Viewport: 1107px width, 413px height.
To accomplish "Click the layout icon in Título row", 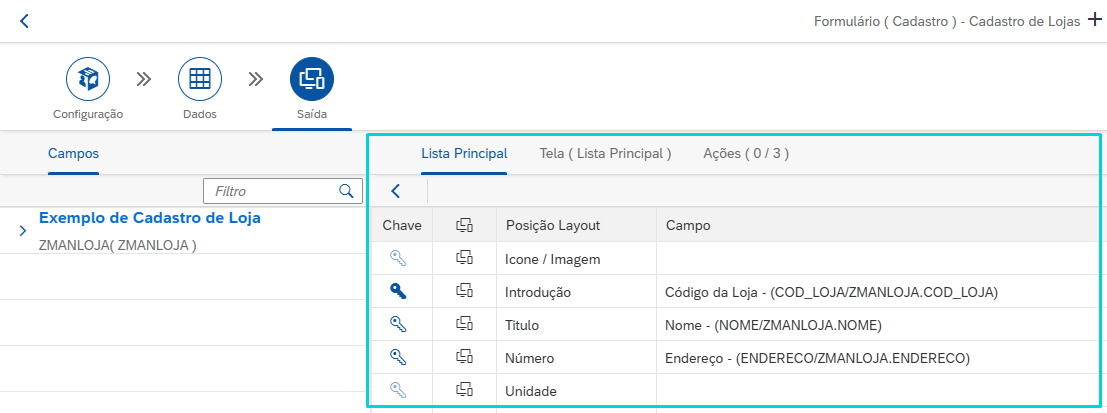I will 464,325.
